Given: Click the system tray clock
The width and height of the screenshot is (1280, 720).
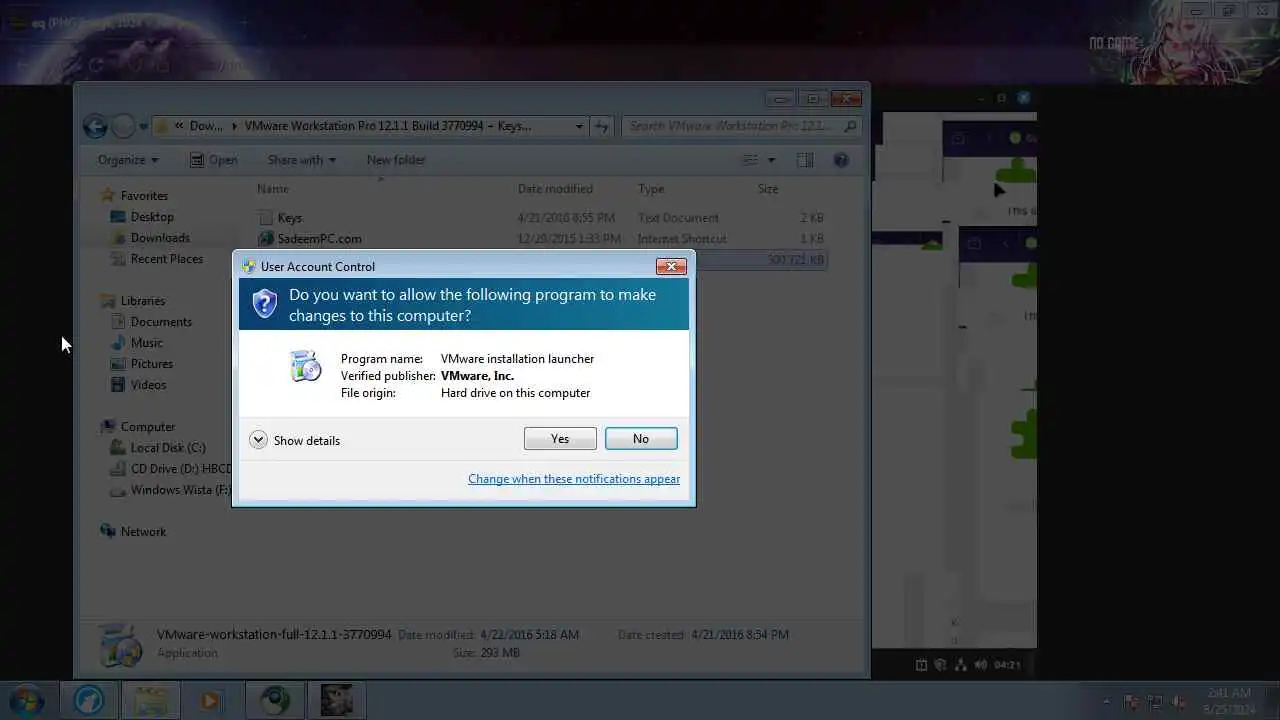Looking at the screenshot, I should click(x=1231, y=701).
